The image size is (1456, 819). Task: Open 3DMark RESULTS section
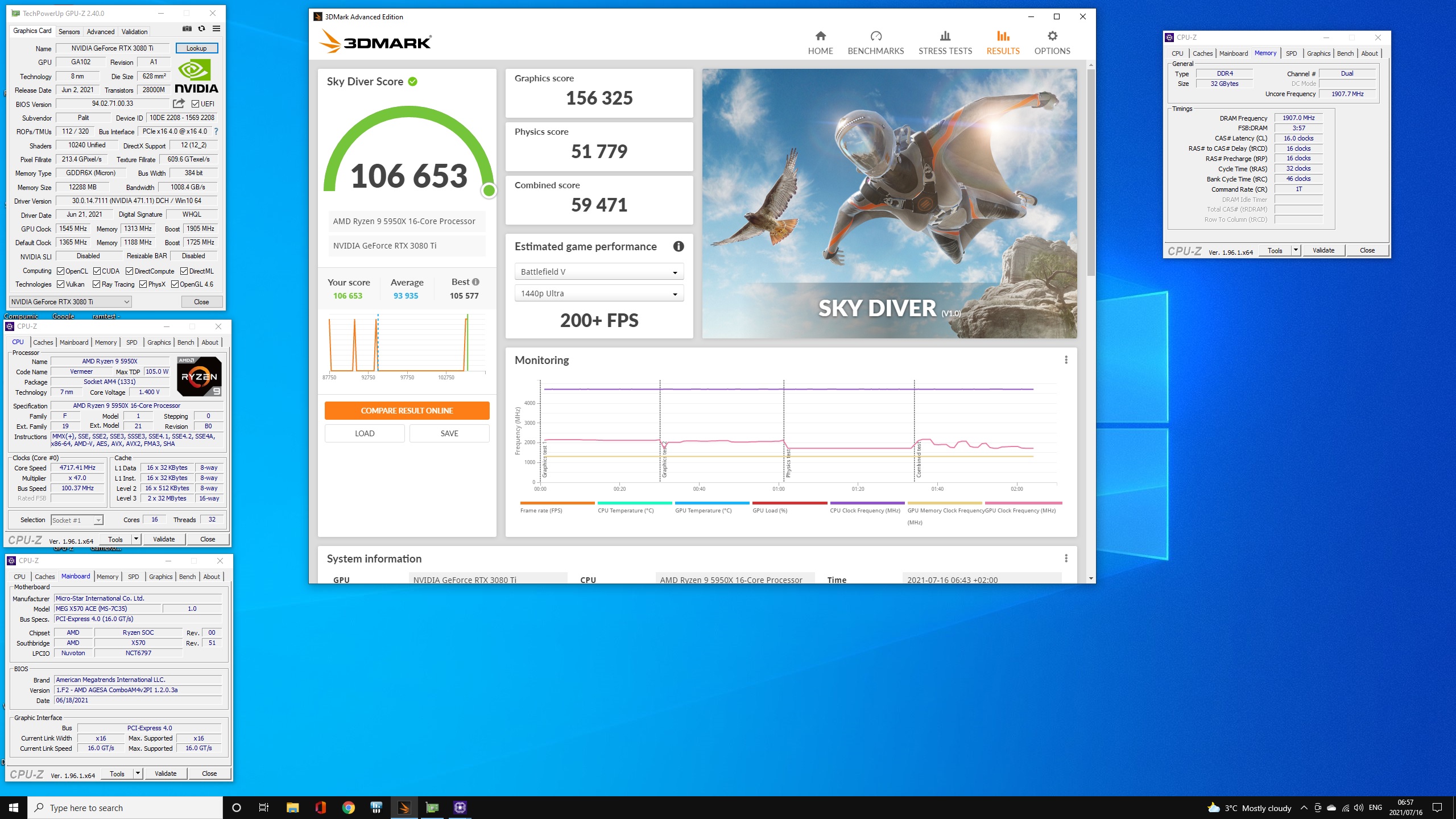point(1003,43)
